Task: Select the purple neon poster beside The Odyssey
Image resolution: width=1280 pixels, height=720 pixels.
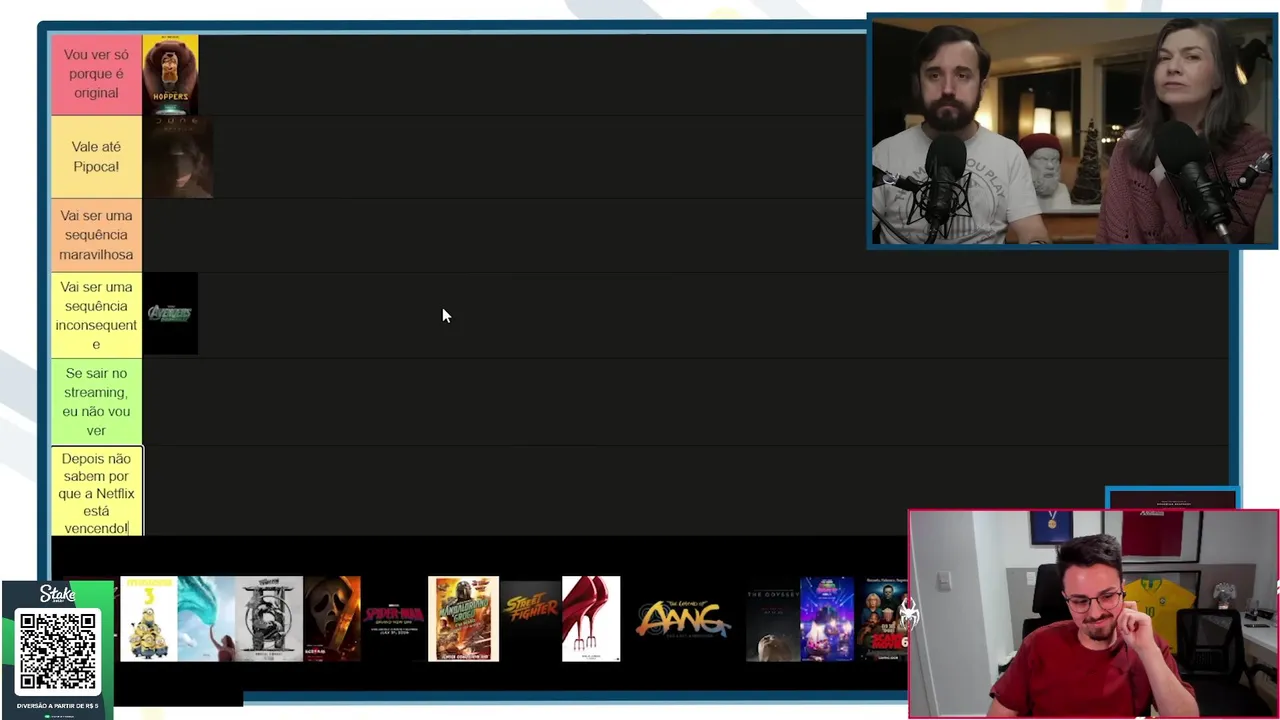Action: click(x=827, y=618)
